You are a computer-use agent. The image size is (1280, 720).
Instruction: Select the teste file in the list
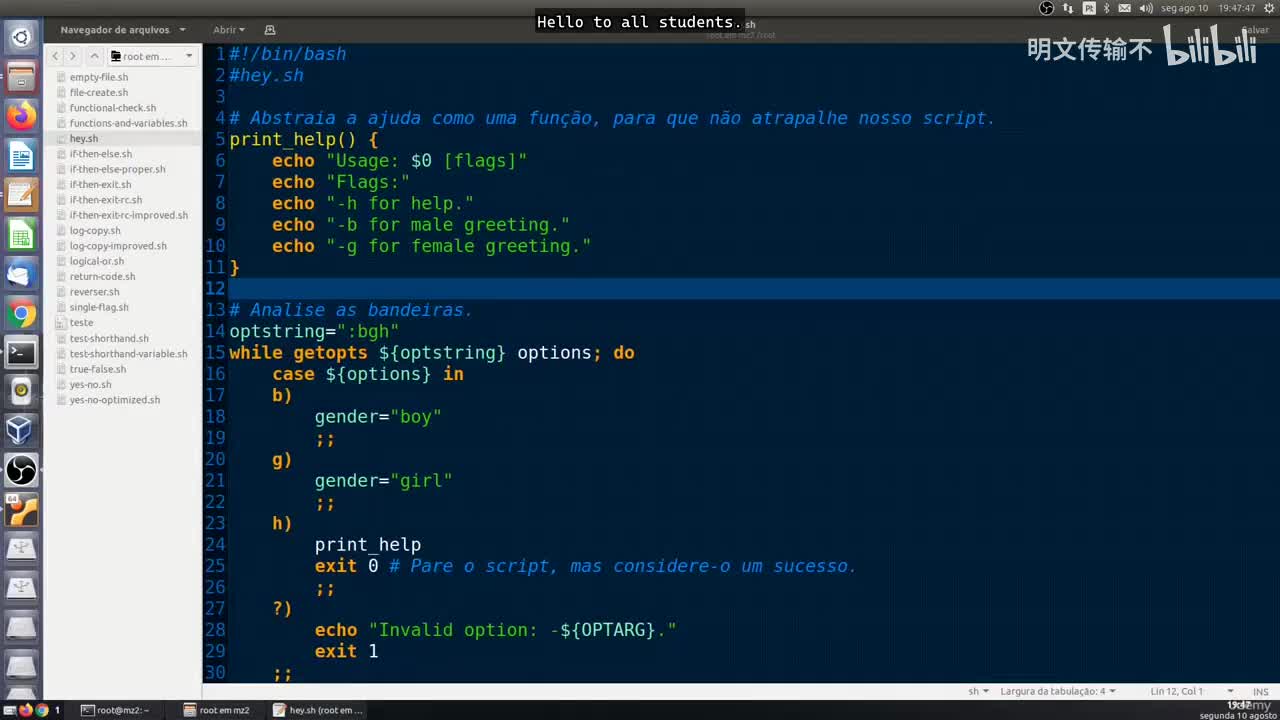pyautogui.click(x=82, y=323)
